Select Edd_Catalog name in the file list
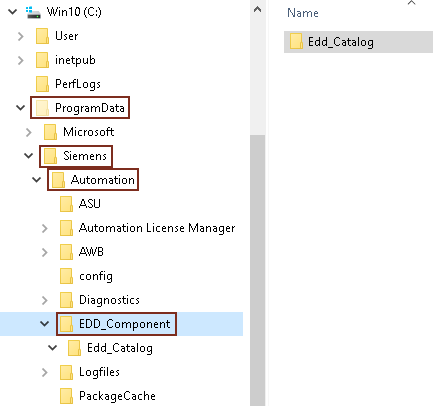Viewport: 433px width, 406px height. (340, 42)
